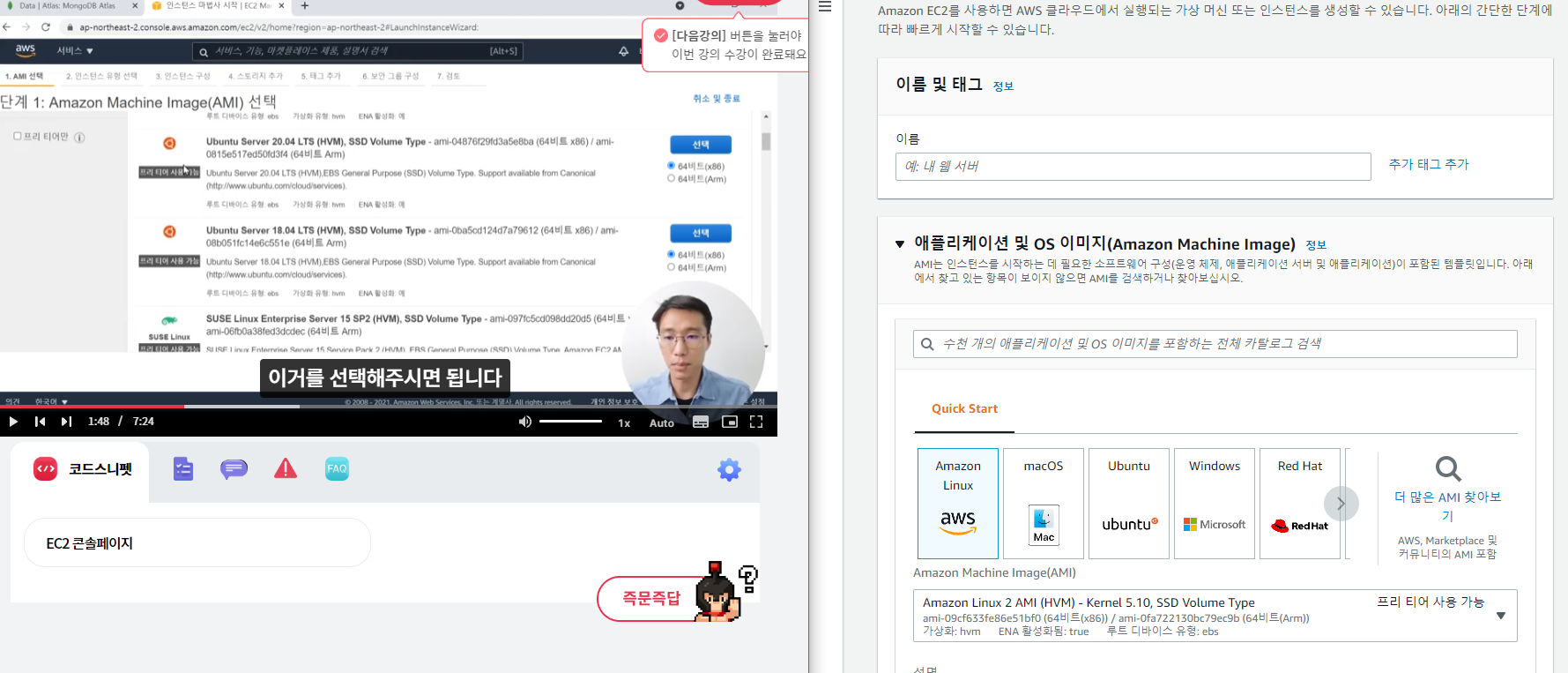Open the Auto video quality selector

coord(662,423)
